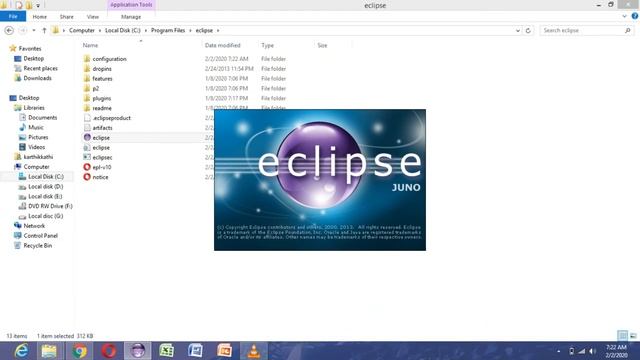This screenshot has width=640, height=360.
Task: Select the karthikkathi user folder
Action: [x=38, y=157]
